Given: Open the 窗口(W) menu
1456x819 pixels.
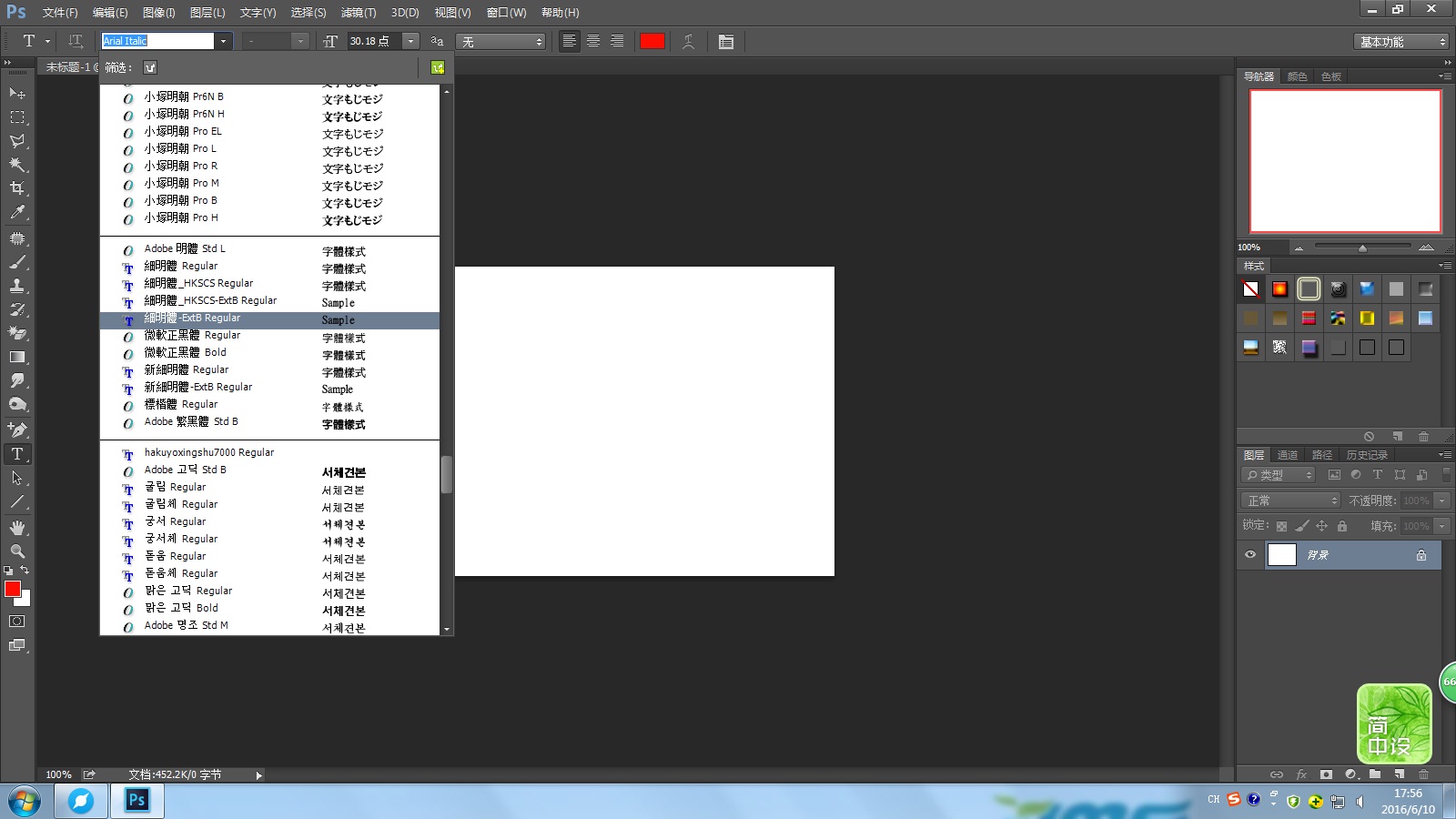Looking at the screenshot, I should (506, 13).
